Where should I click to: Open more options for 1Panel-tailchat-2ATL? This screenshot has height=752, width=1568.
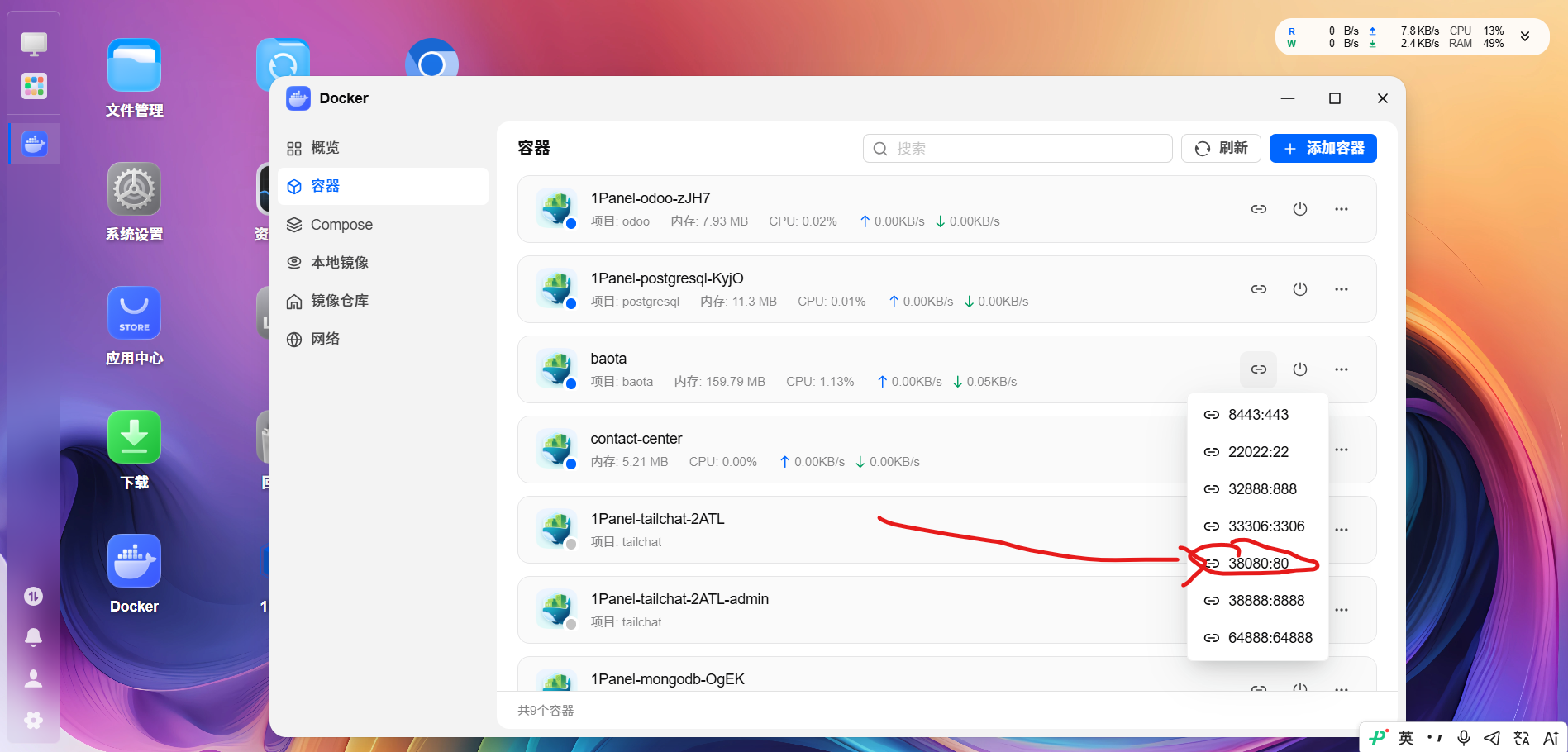click(1342, 530)
